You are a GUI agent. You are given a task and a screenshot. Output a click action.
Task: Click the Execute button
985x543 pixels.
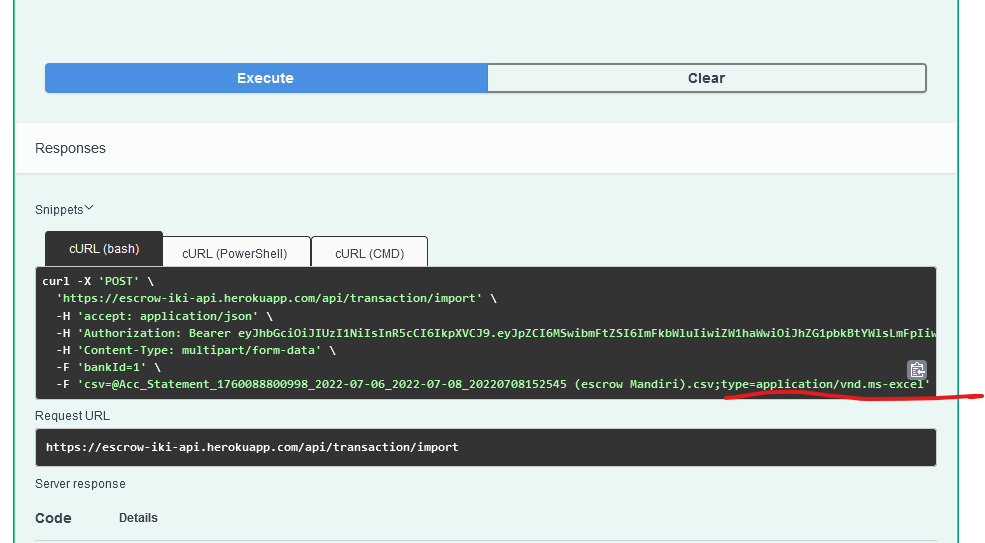pyautogui.click(x=265, y=78)
